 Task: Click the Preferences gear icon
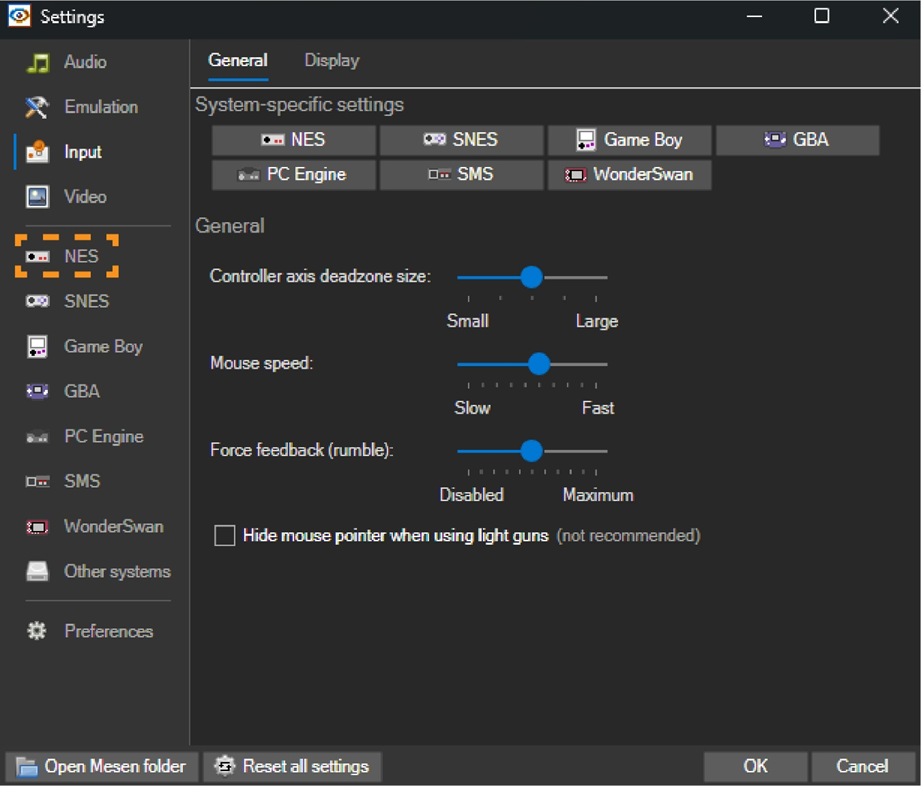tap(37, 631)
